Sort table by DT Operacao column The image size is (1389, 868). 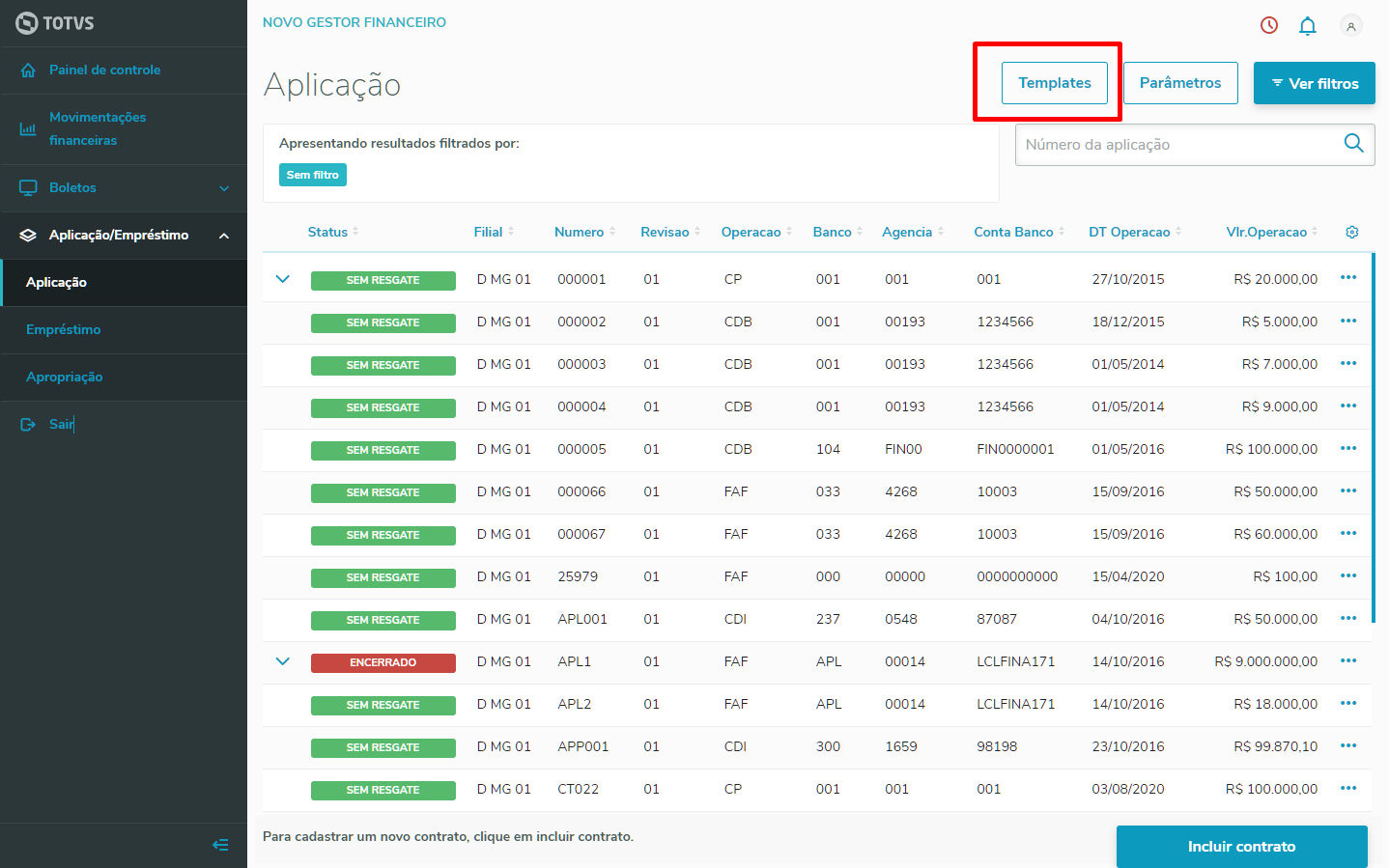[1135, 232]
